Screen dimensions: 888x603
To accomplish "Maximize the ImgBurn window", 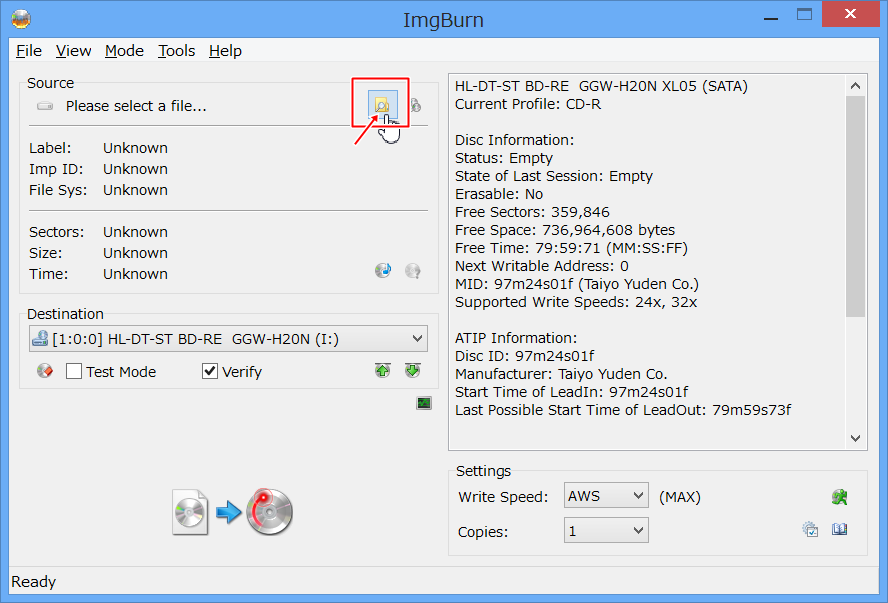I will tap(804, 15).
